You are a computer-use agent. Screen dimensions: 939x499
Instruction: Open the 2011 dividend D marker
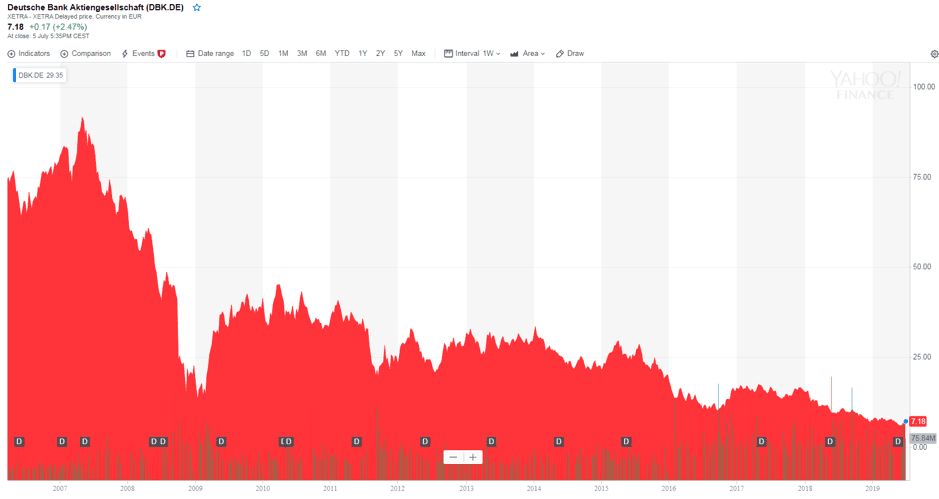pyautogui.click(x=356, y=441)
